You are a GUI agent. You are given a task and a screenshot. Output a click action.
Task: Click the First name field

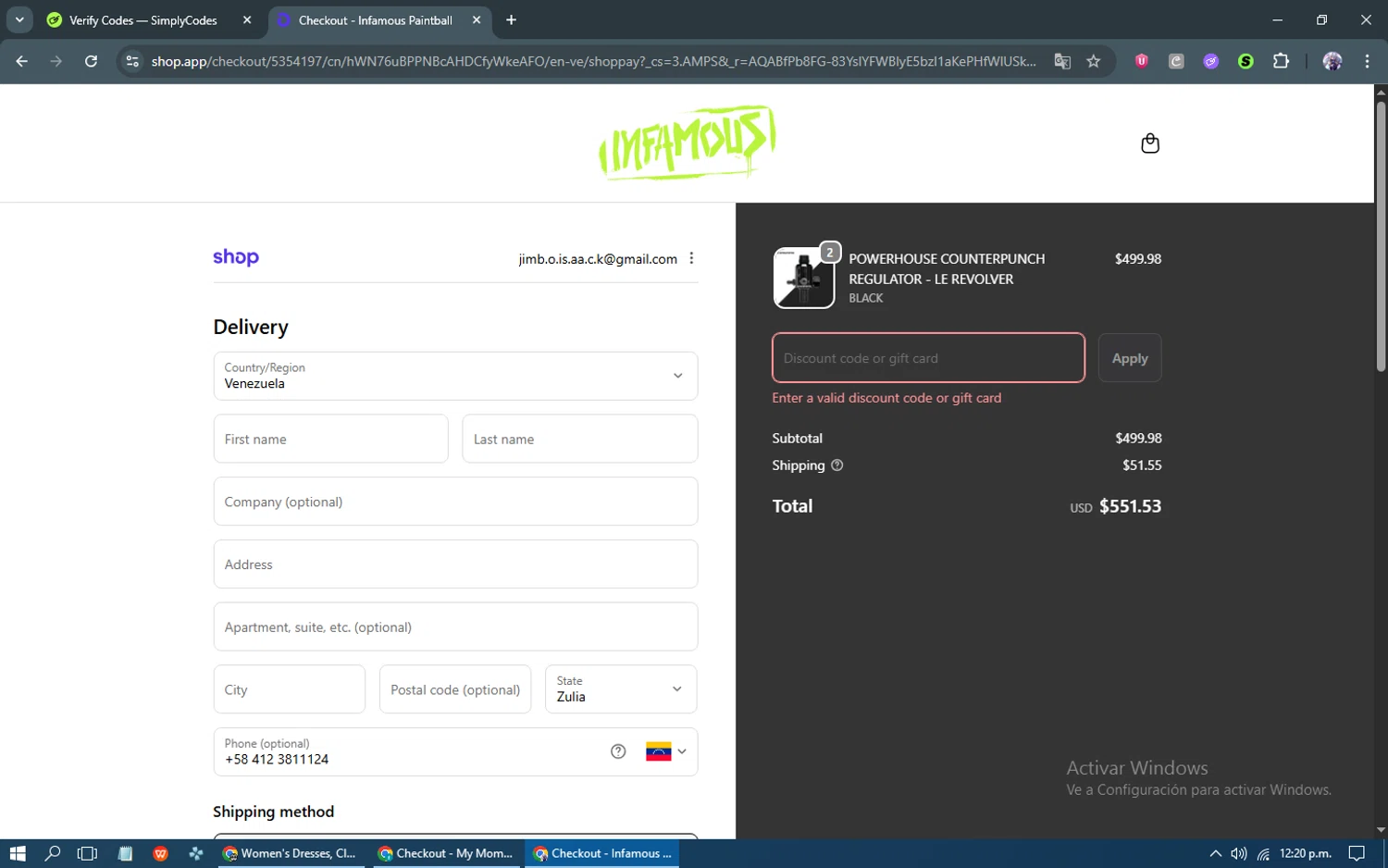(330, 439)
